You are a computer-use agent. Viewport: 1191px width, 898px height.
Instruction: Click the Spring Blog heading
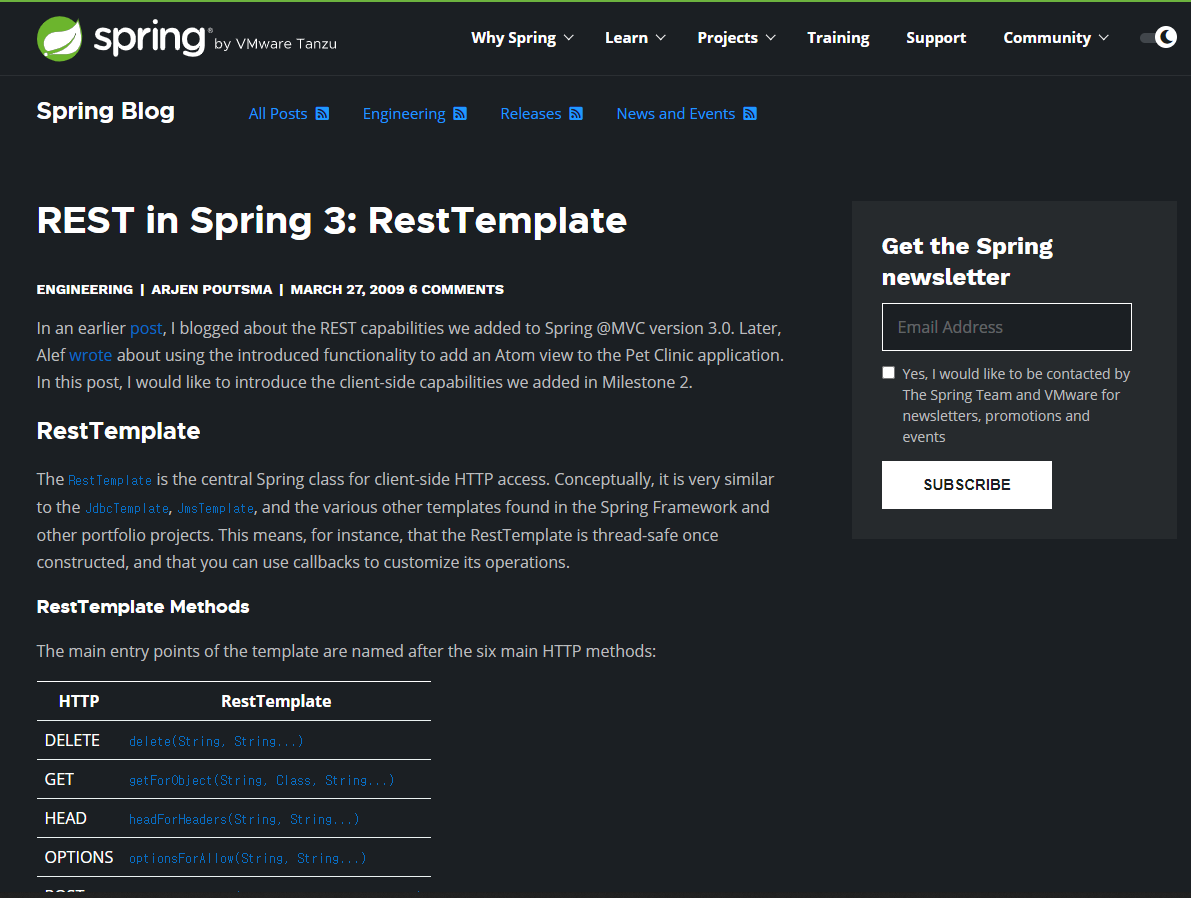click(106, 111)
